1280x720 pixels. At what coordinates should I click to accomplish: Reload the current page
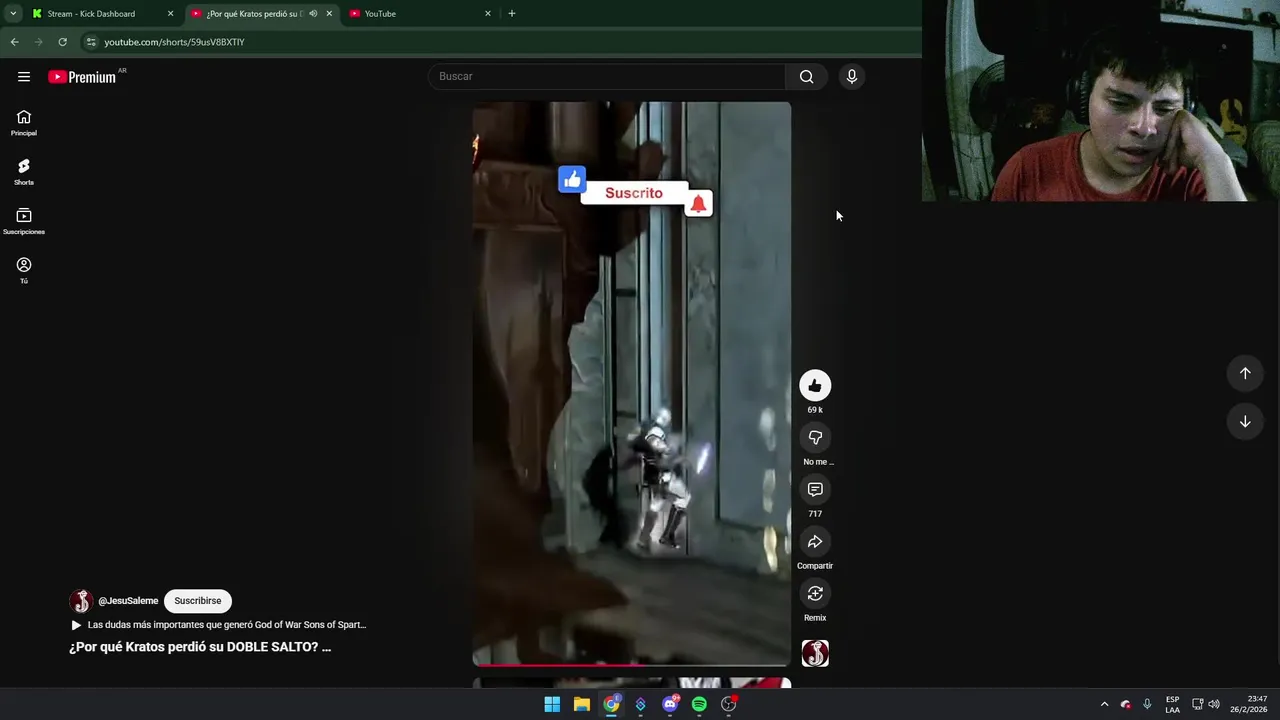[x=62, y=42]
